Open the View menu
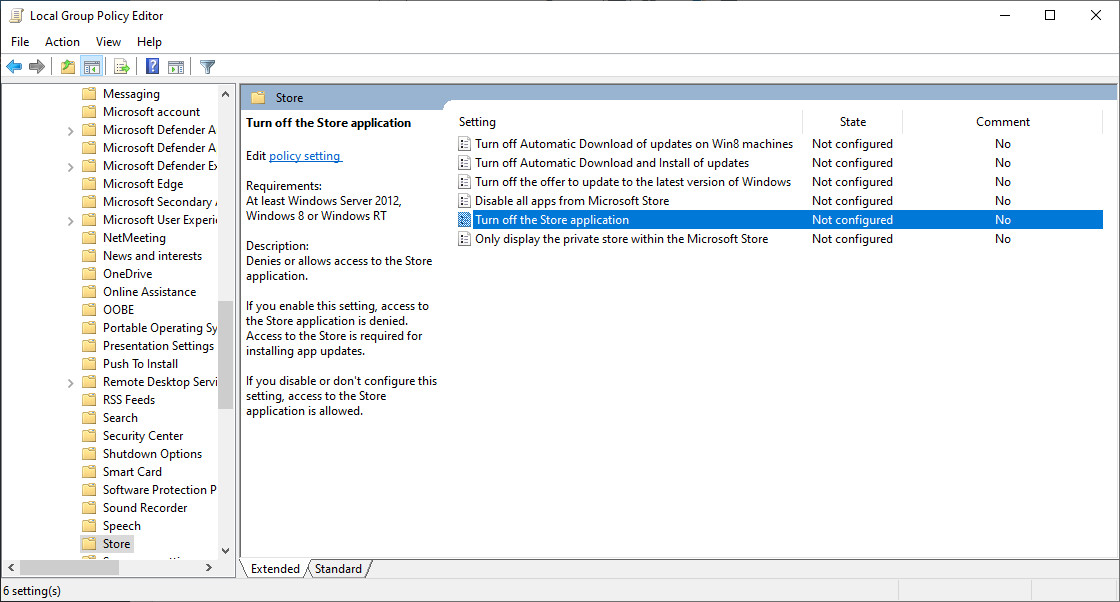Viewport: 1120px width, 602px height. click(x=108, y=42)
